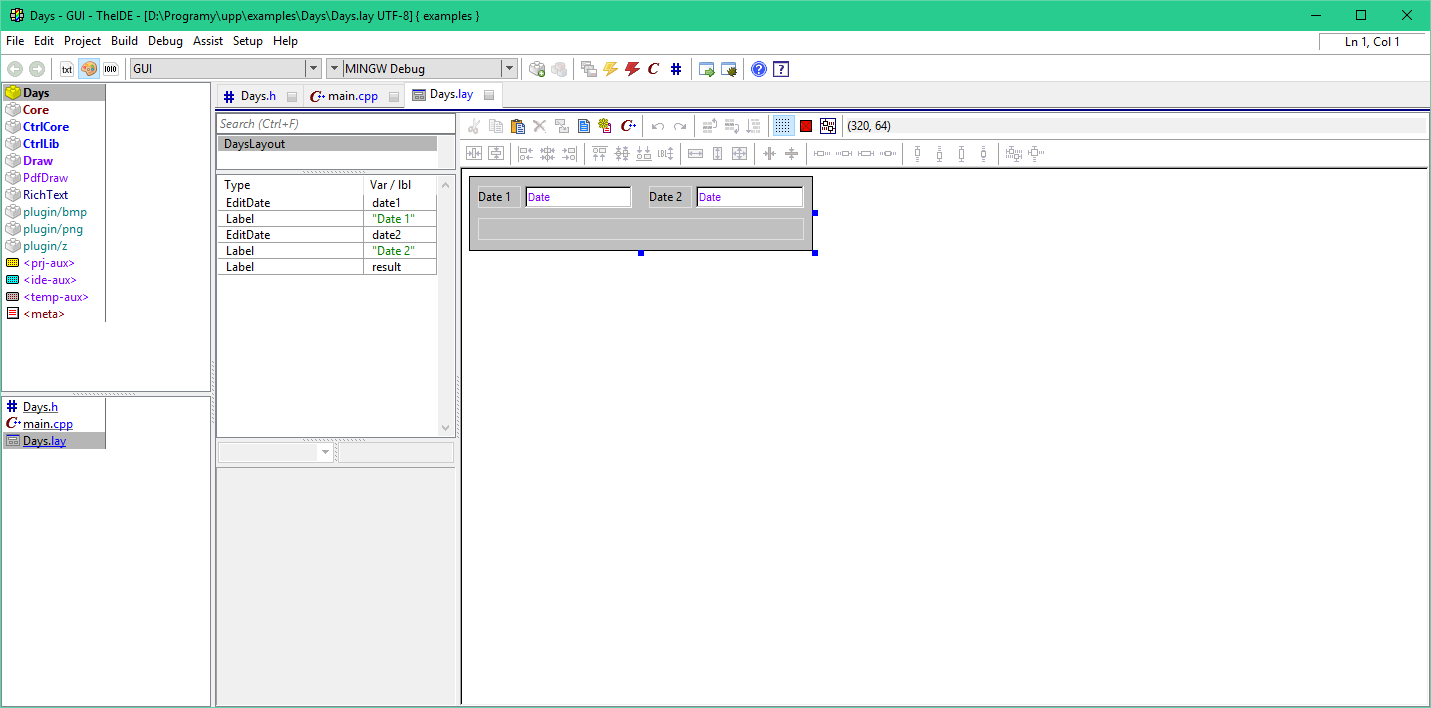
Task: Open Days.h in the file list
Action: click(x=40, y=407)
